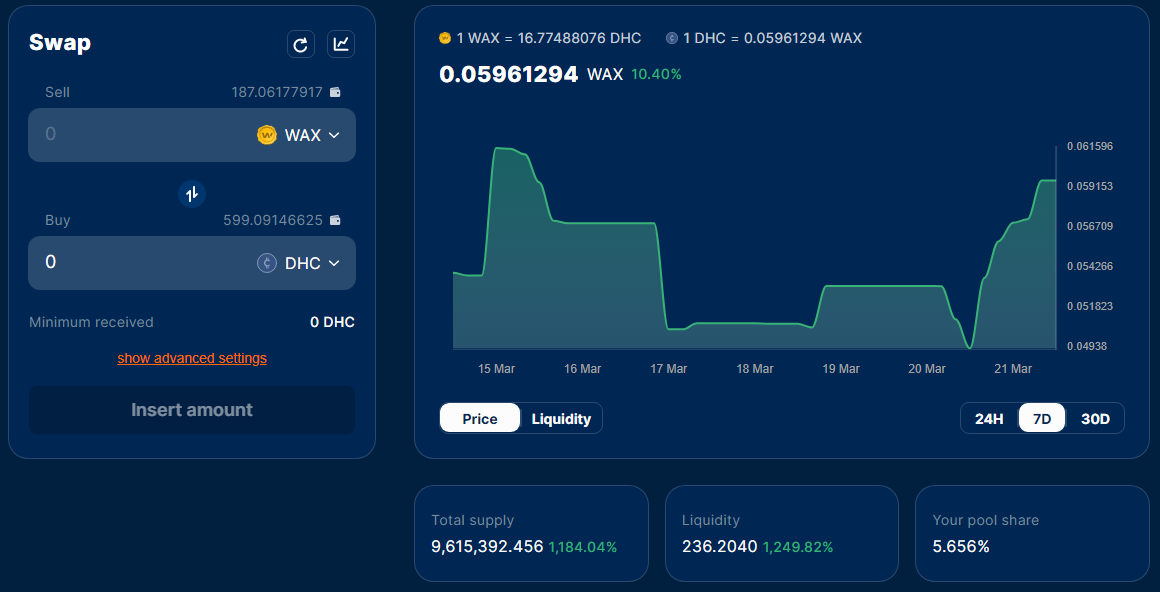Open the WAX token dropdown
Image resolution: width=1160 pixels, height=592 pixels.
coord(300,135)
